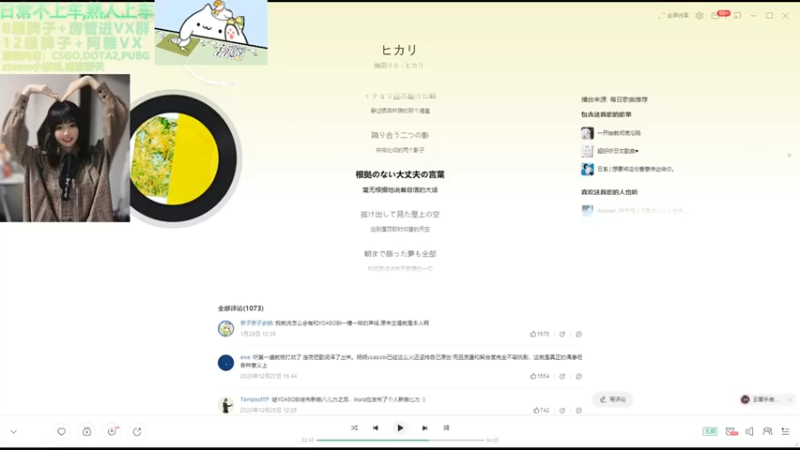Open the 每日歌曲推荐 play source link

[629, 99]
